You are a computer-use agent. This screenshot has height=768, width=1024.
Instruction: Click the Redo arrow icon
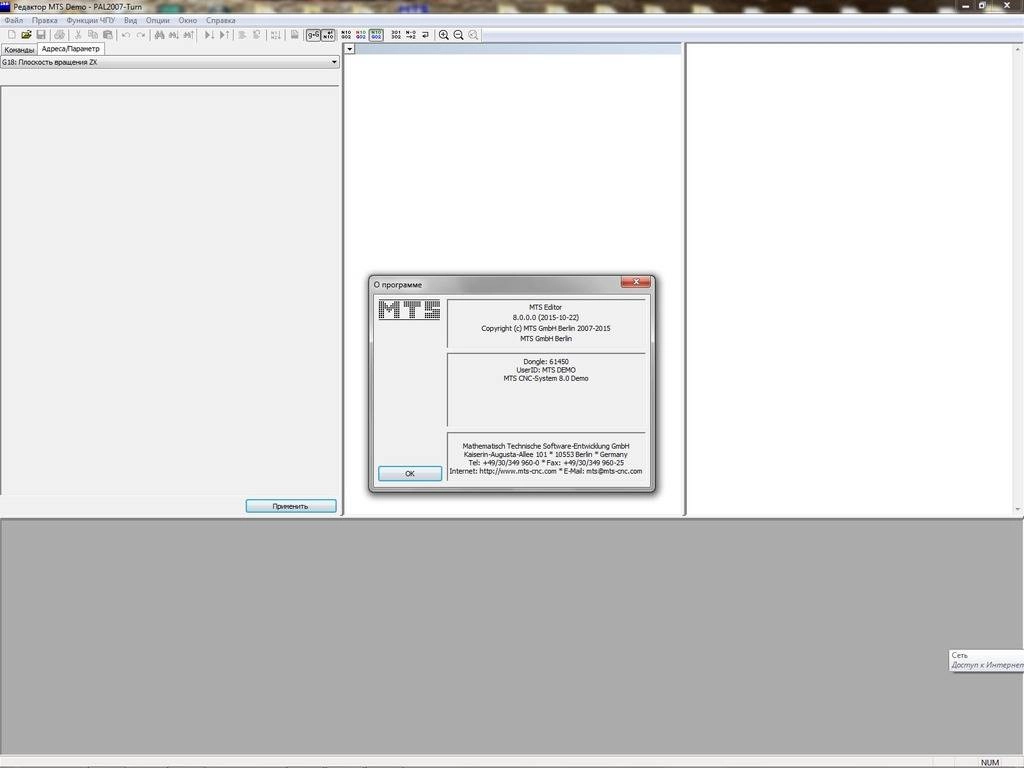[x=140, y=35]
